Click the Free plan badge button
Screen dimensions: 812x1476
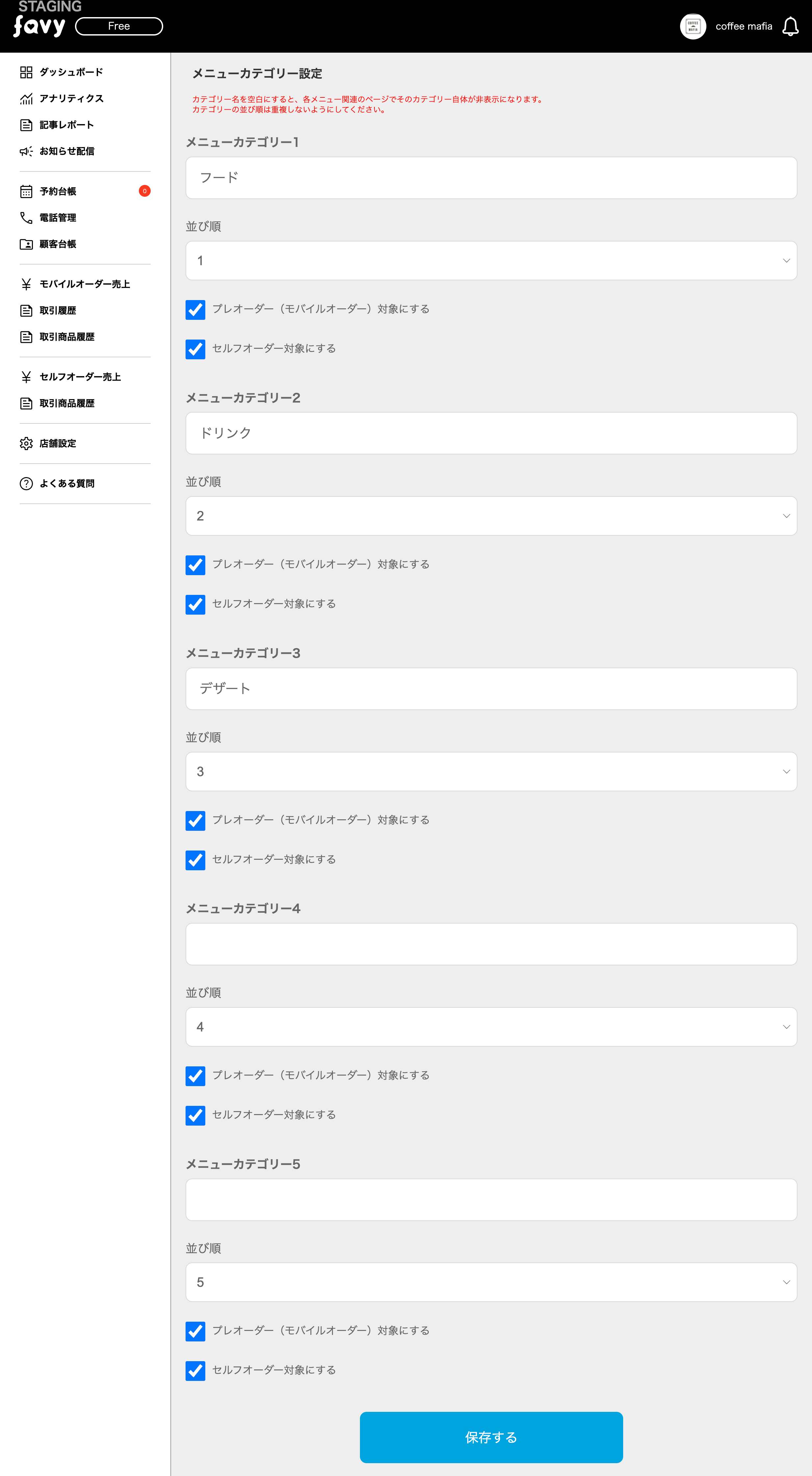[119, 26]
